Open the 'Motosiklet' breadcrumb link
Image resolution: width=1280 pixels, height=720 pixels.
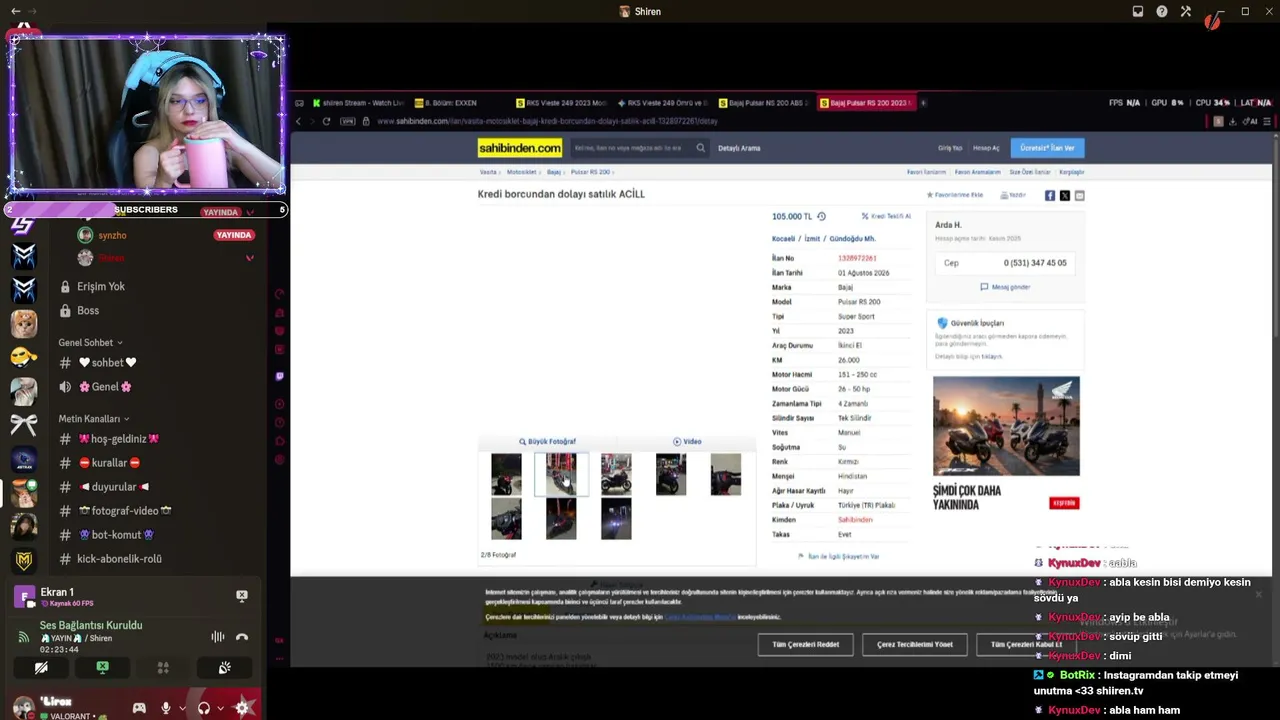tap(522, 172)
